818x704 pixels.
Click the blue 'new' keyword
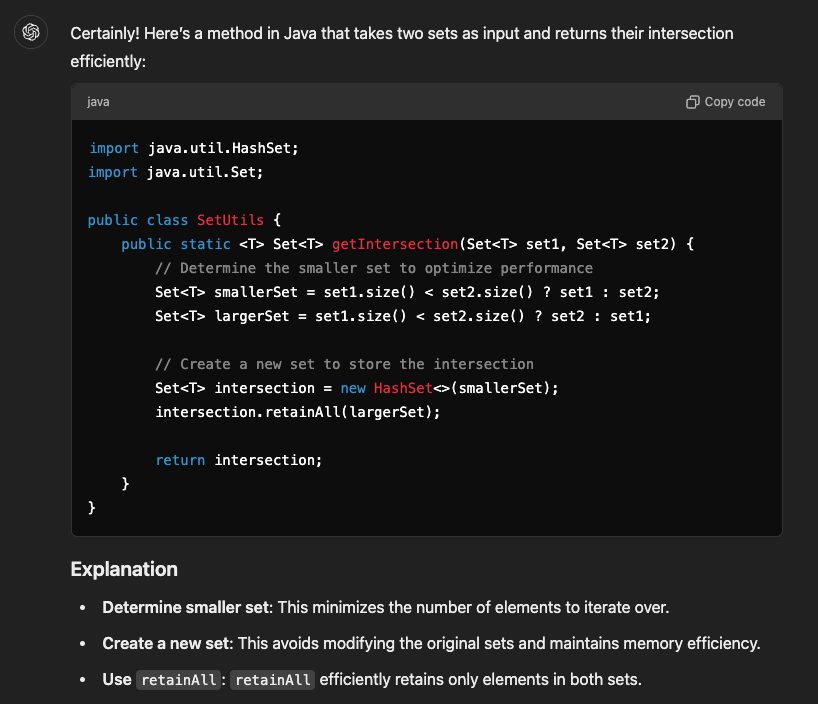(353, 388)
